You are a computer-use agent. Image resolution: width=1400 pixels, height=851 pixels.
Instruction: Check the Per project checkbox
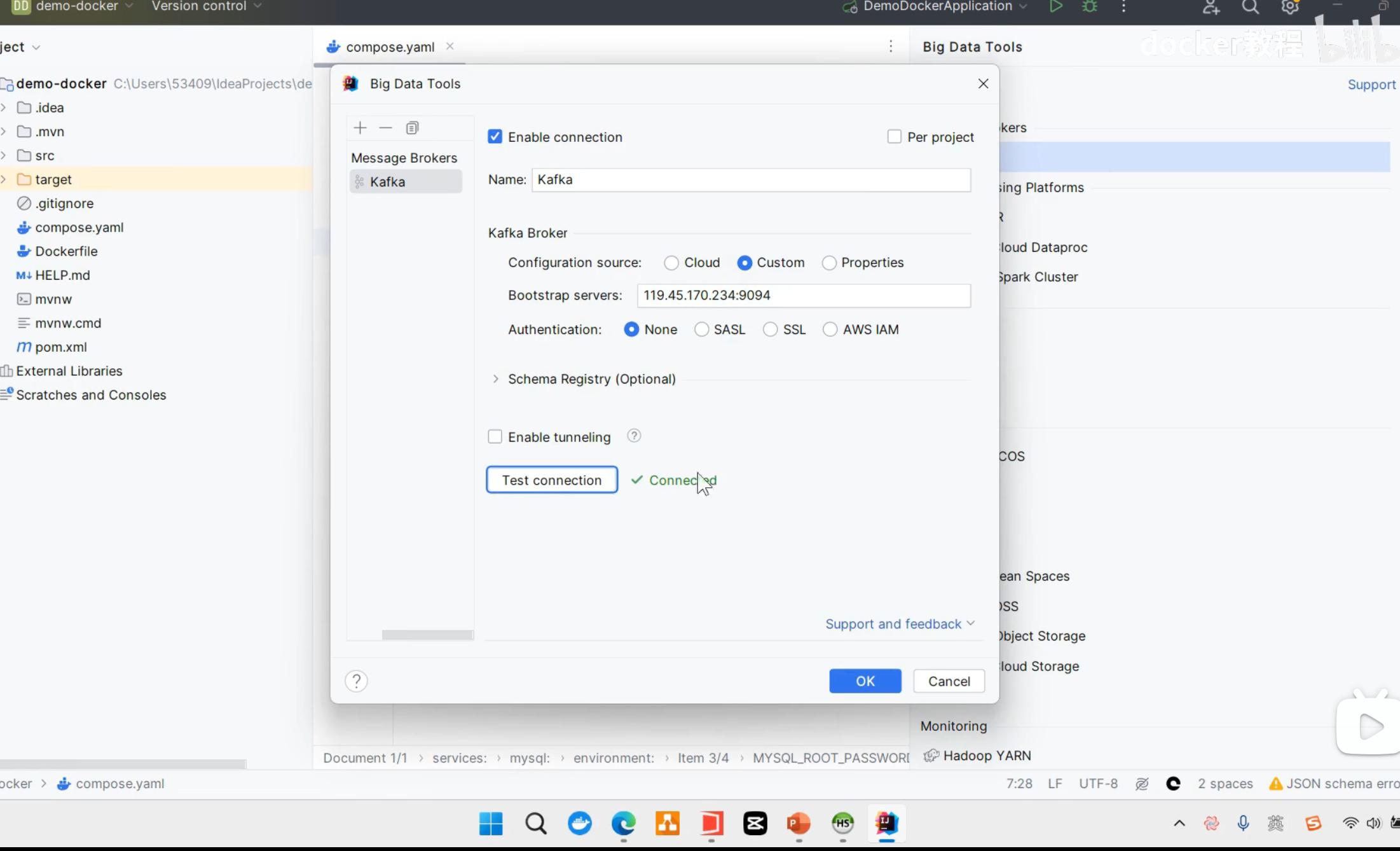tap(894, 137)
